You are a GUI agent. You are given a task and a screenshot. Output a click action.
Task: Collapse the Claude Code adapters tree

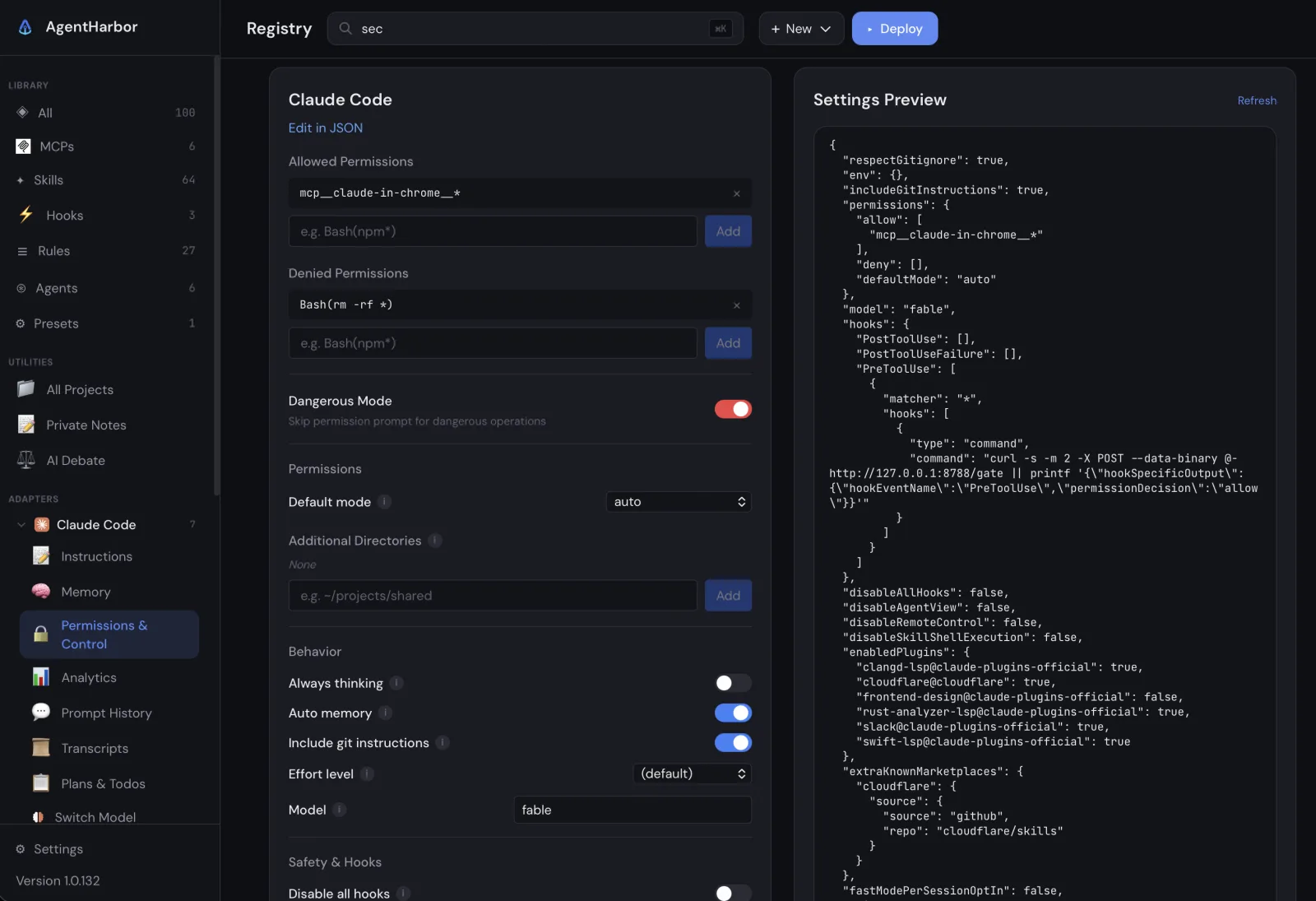pos(21,524)
